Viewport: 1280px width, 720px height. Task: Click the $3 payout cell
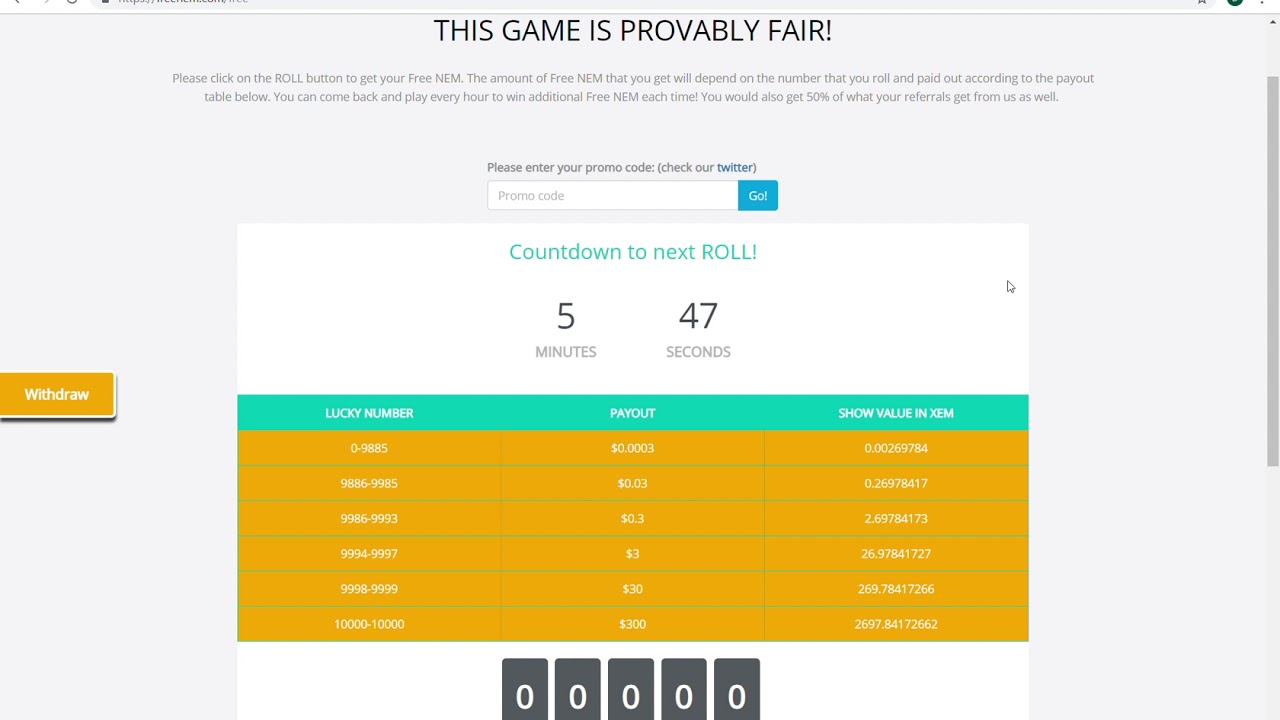(632, 553)
